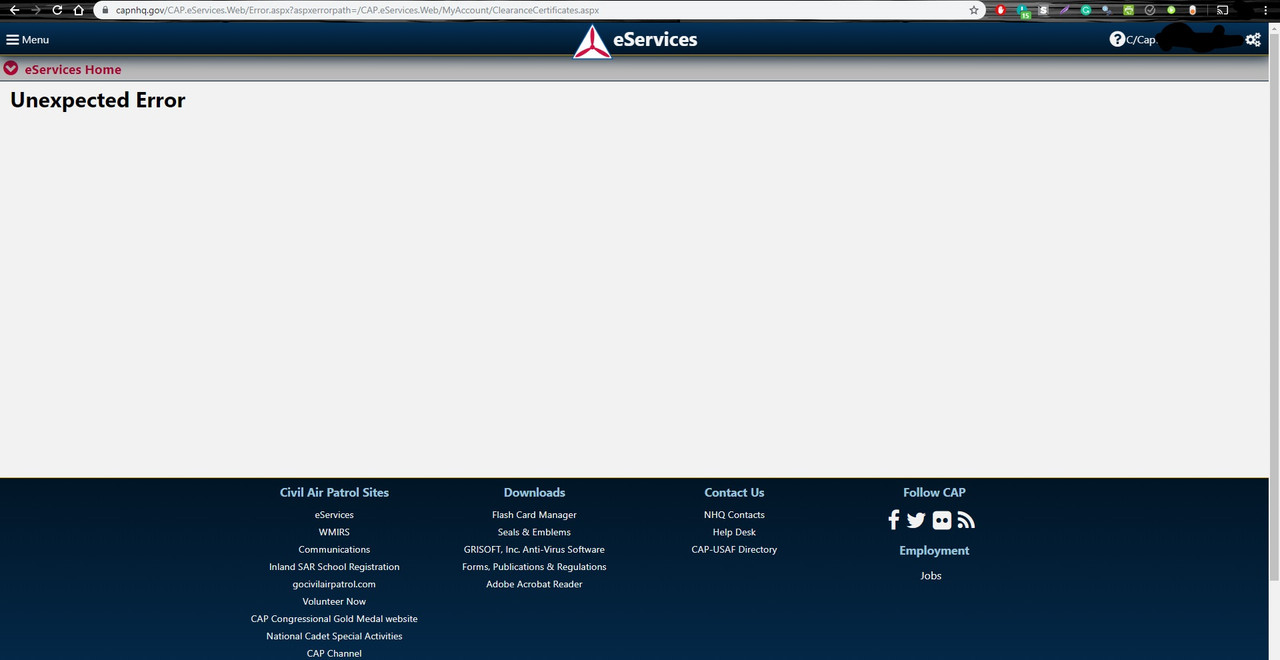Open the S extension icon
The height and width of the screenshot is (660, 1280).
pyautogui.click(x=1043, y=10)
